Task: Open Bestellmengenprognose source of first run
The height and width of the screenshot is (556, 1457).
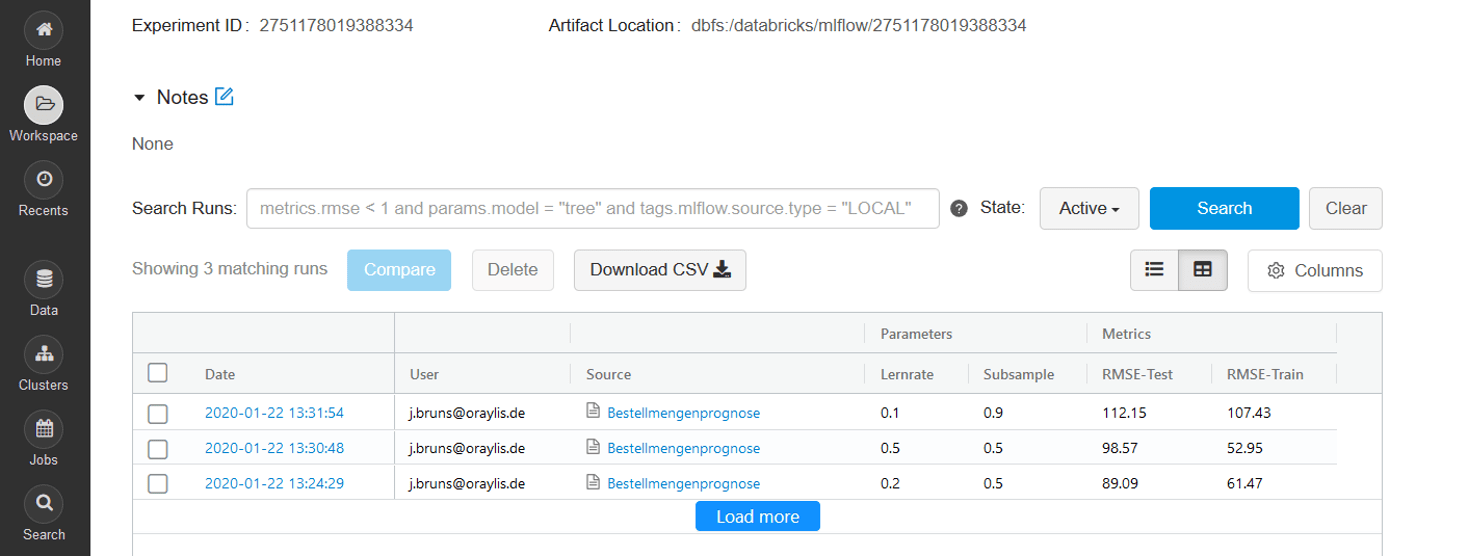Action: pyautogui.click(x=684, y=412)
